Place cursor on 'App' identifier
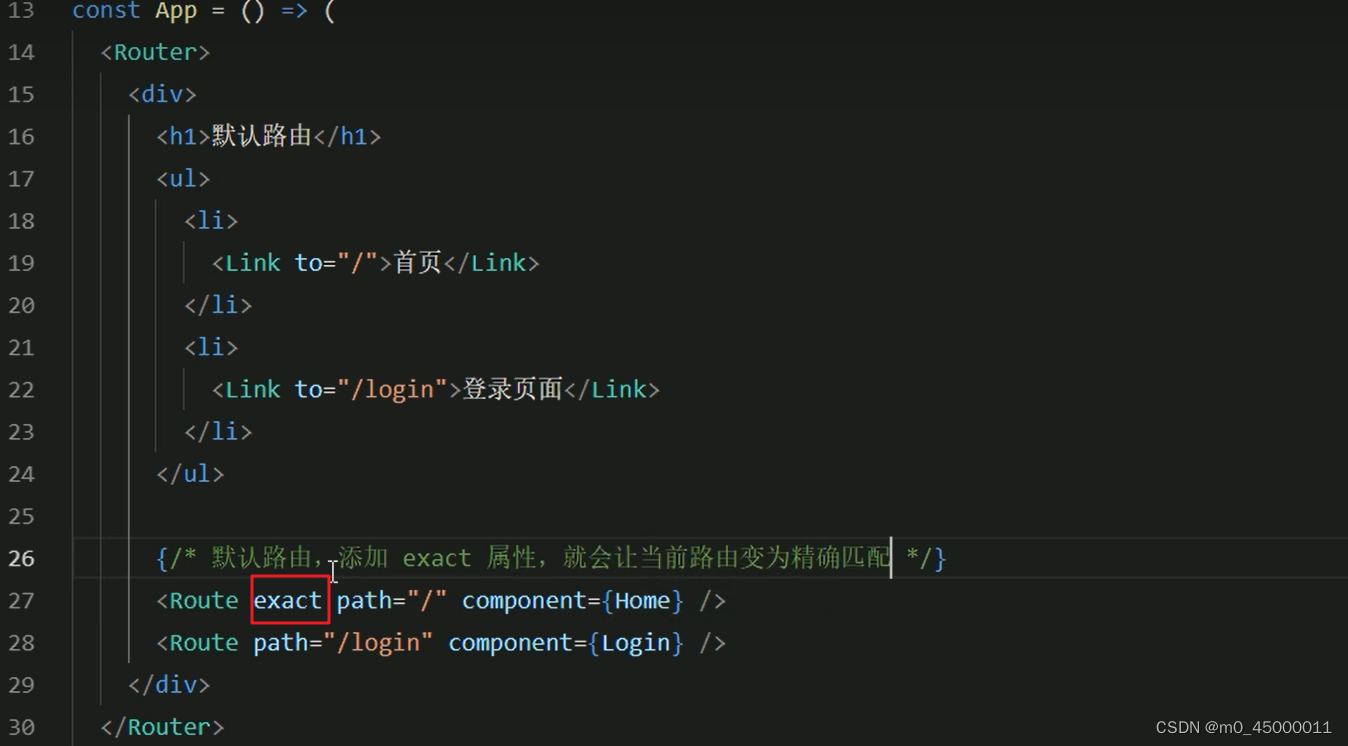This screenshot has height=746, width=1348. (x=176, y=12)
